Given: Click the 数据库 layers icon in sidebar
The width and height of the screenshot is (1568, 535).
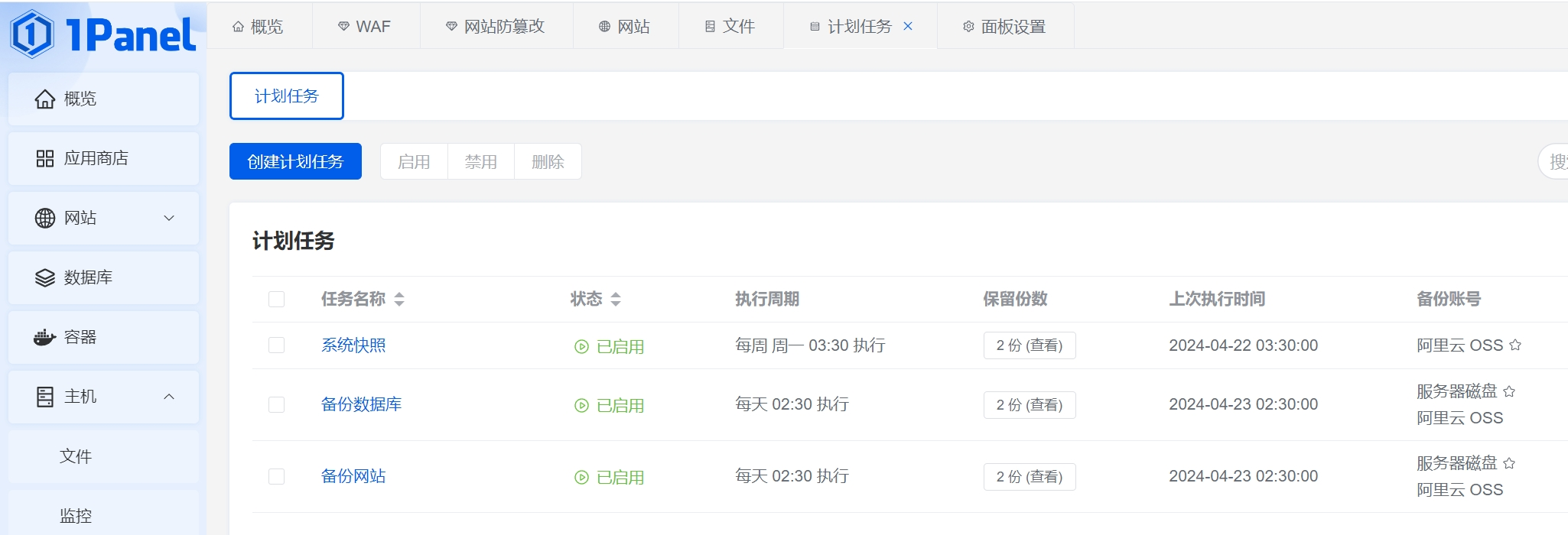Looking at the screenshot, I should point(45,278).
